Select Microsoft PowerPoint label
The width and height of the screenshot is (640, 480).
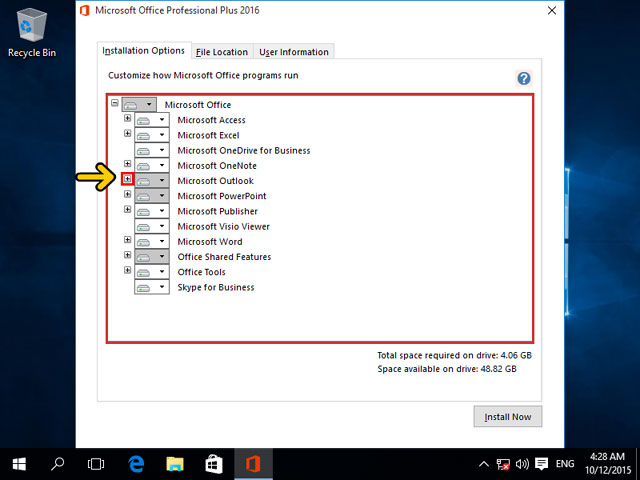tap(222, 196)
